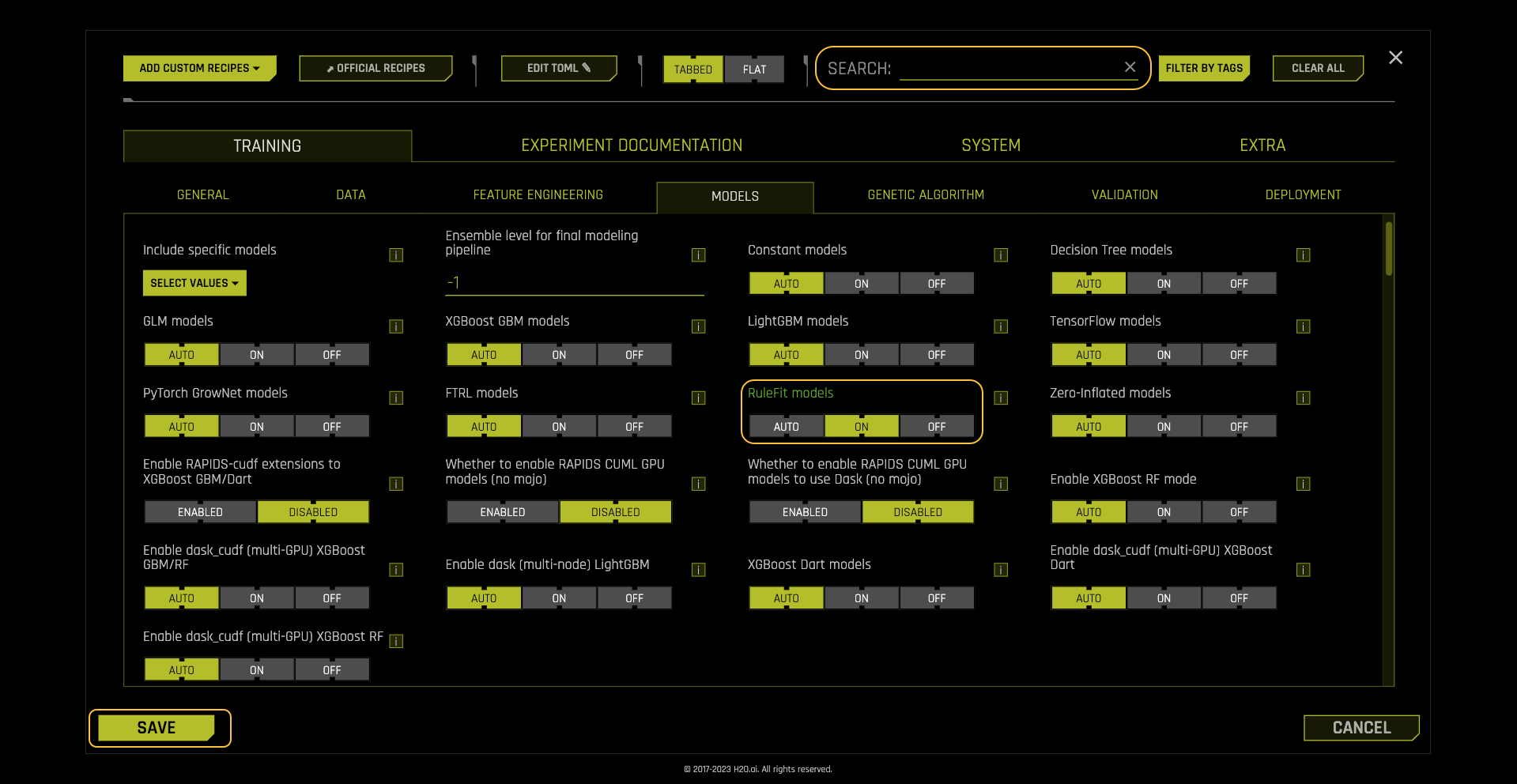Viewport: 1517px width, 784px height.
Task: Show info for RAPIDS CUML GPU models
Action: click(699, 484)
